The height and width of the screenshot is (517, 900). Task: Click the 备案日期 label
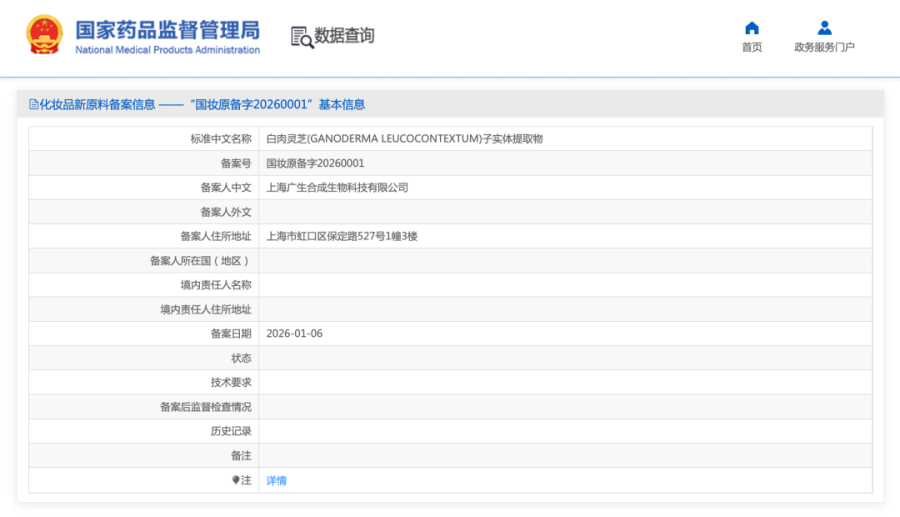[x=231, y=334]
